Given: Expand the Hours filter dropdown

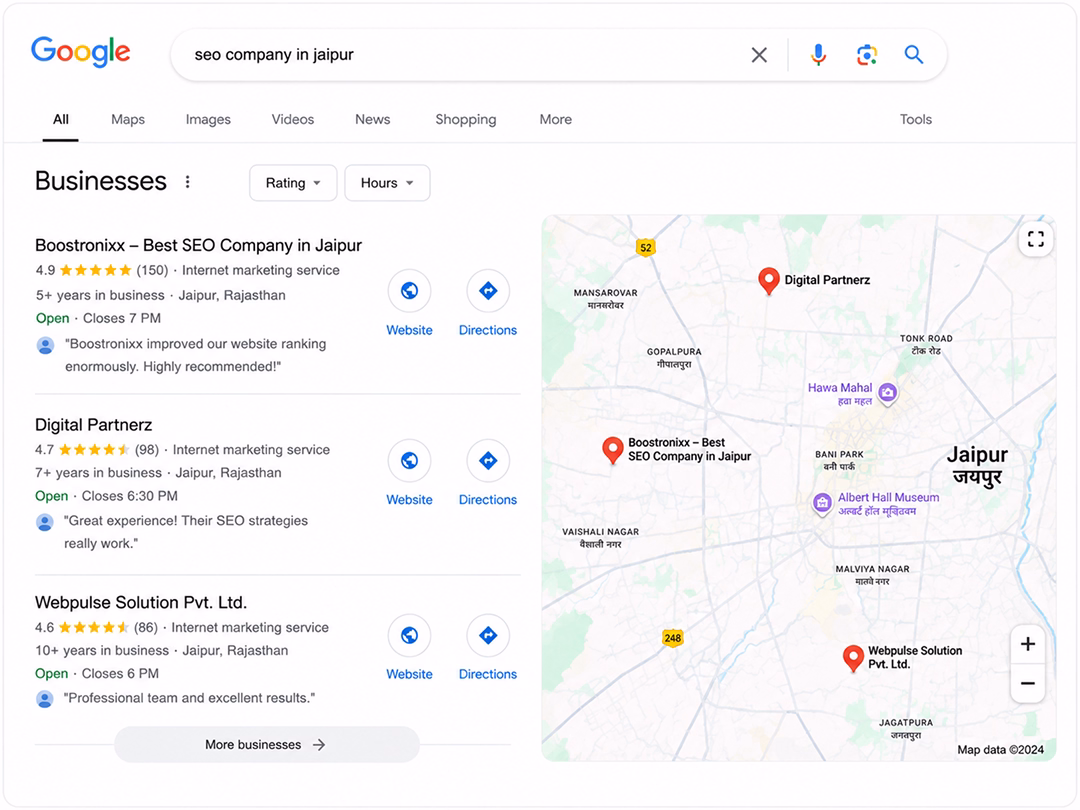Looking at the screenshot, I should pyautogui.click(x=387, y=183).
